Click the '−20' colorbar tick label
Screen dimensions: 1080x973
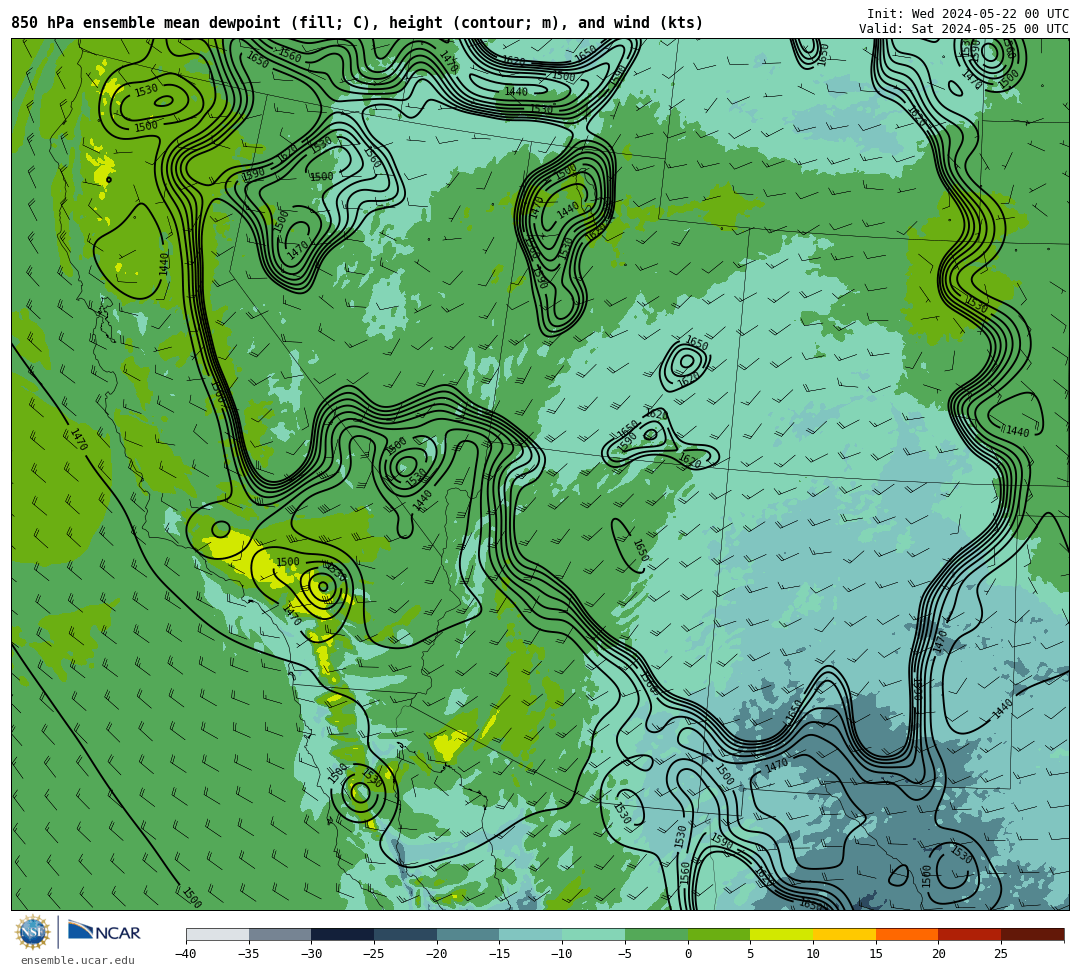(x=436, y=954)
